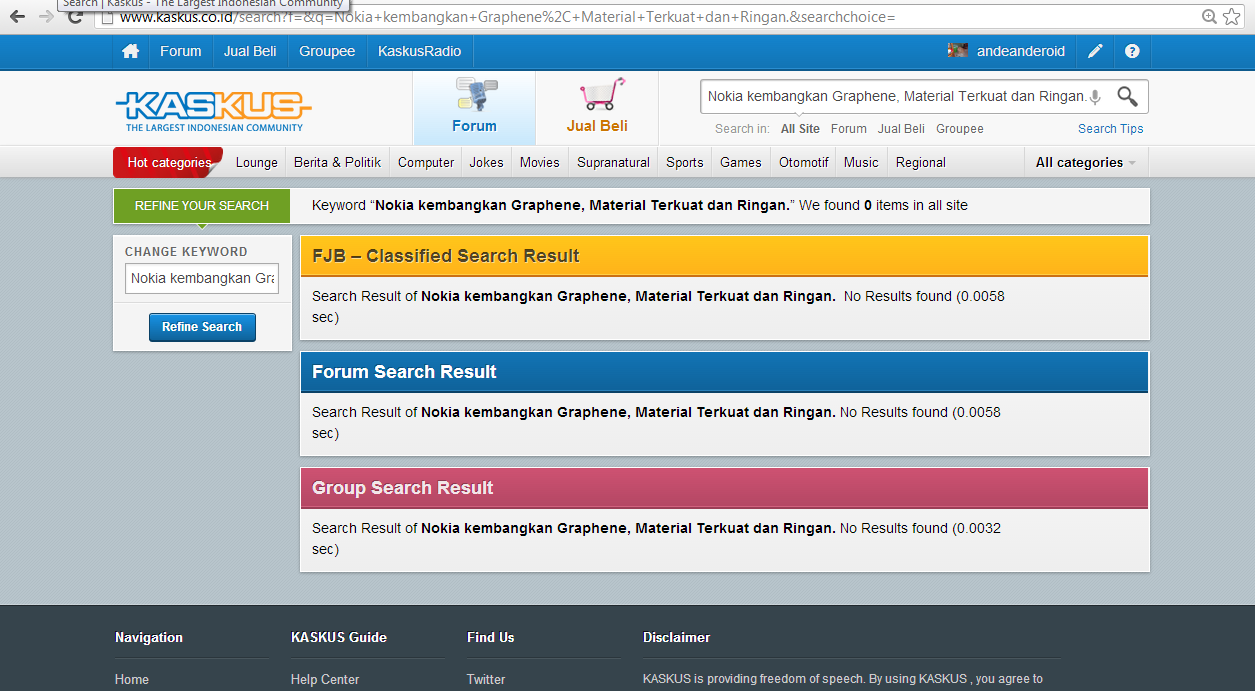Image resolution: width=1255 pixels, height=691 pixels.
Task: Click the KASKUS Guide footer heading
Action: coord(339,637)
